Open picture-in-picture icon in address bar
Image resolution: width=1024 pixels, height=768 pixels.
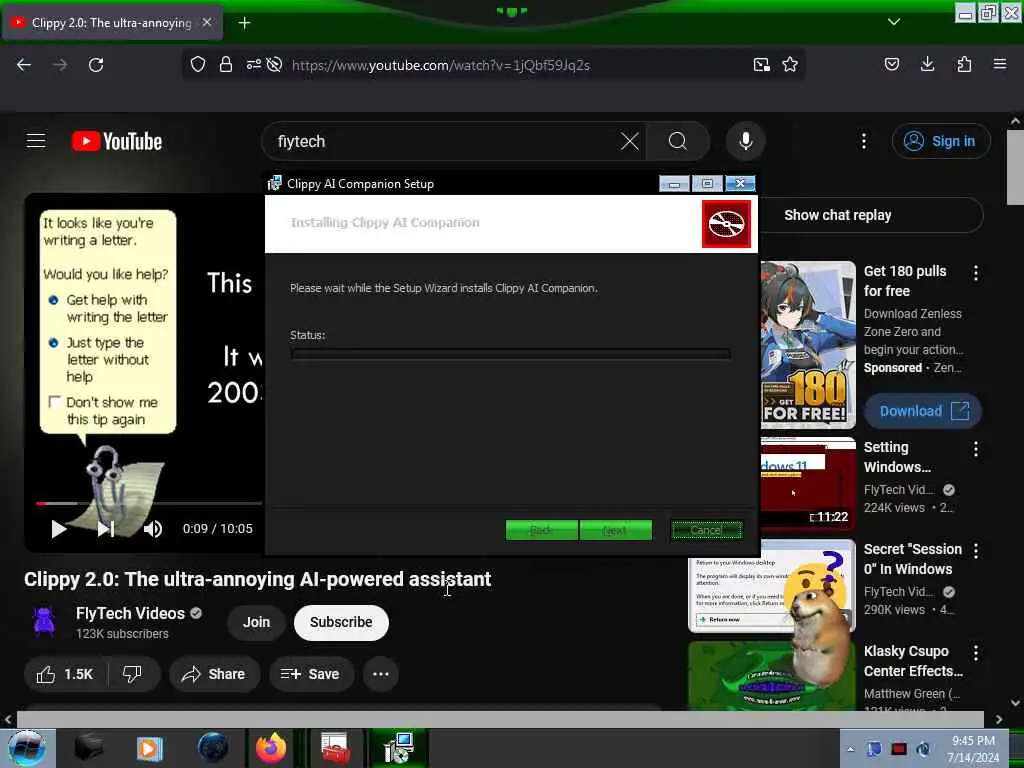pyautogui.click(x=761, y=64)
